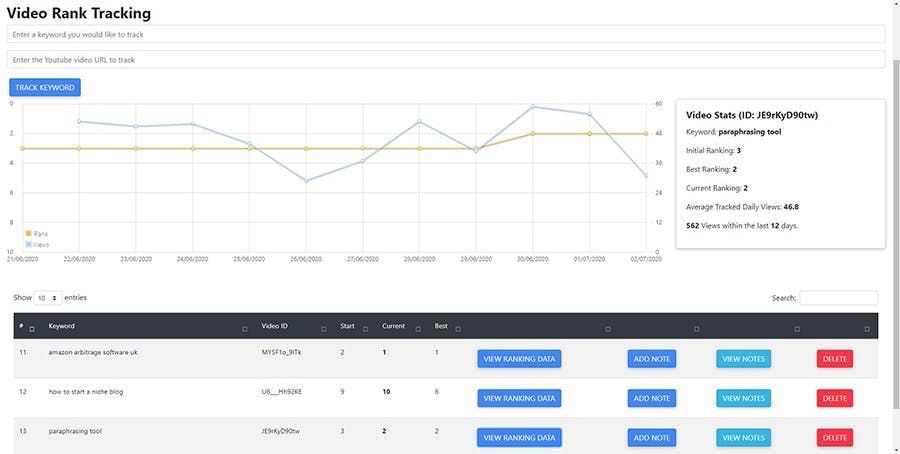Viewport: 900px width, 454px height.
Task: Click the sort icon for Best column
Action: [x=459, y=328]
